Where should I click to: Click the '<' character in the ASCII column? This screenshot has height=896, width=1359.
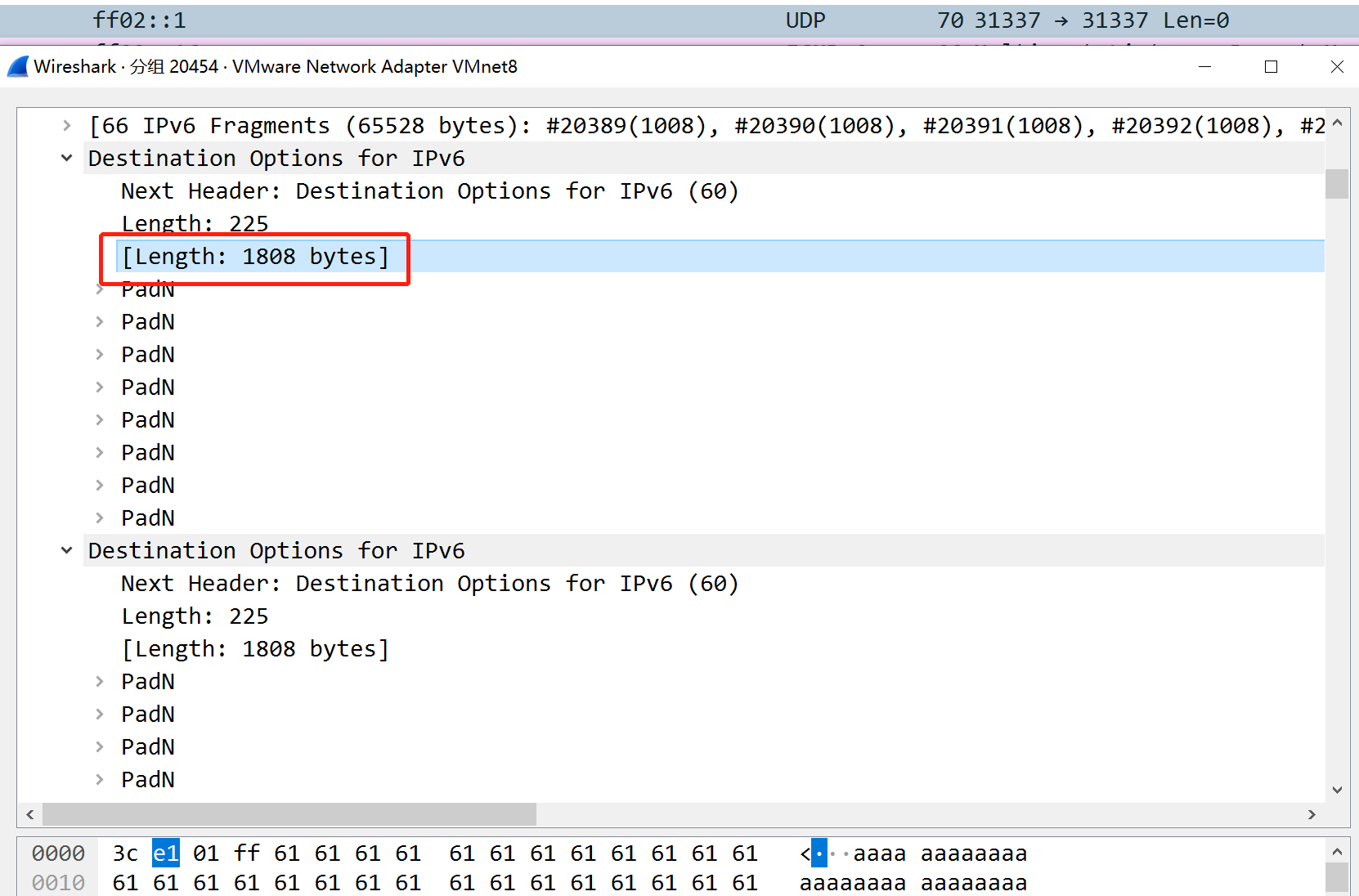tap(805, 853)
